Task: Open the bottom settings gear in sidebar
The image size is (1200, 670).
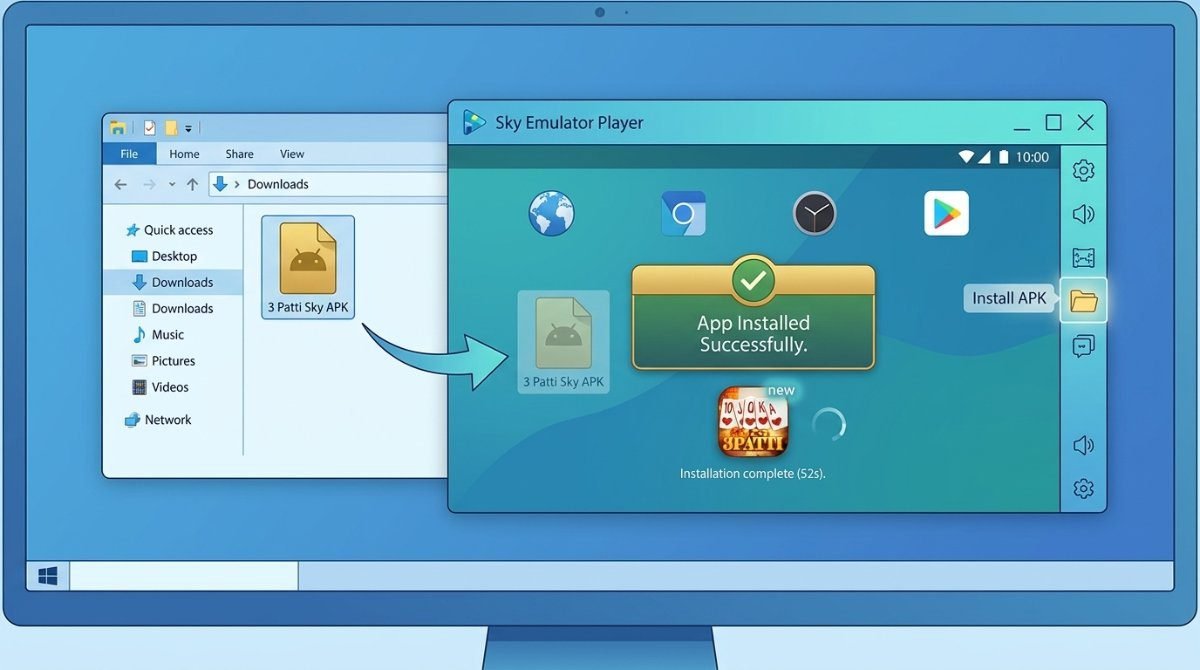Action: pos(1083,489)
